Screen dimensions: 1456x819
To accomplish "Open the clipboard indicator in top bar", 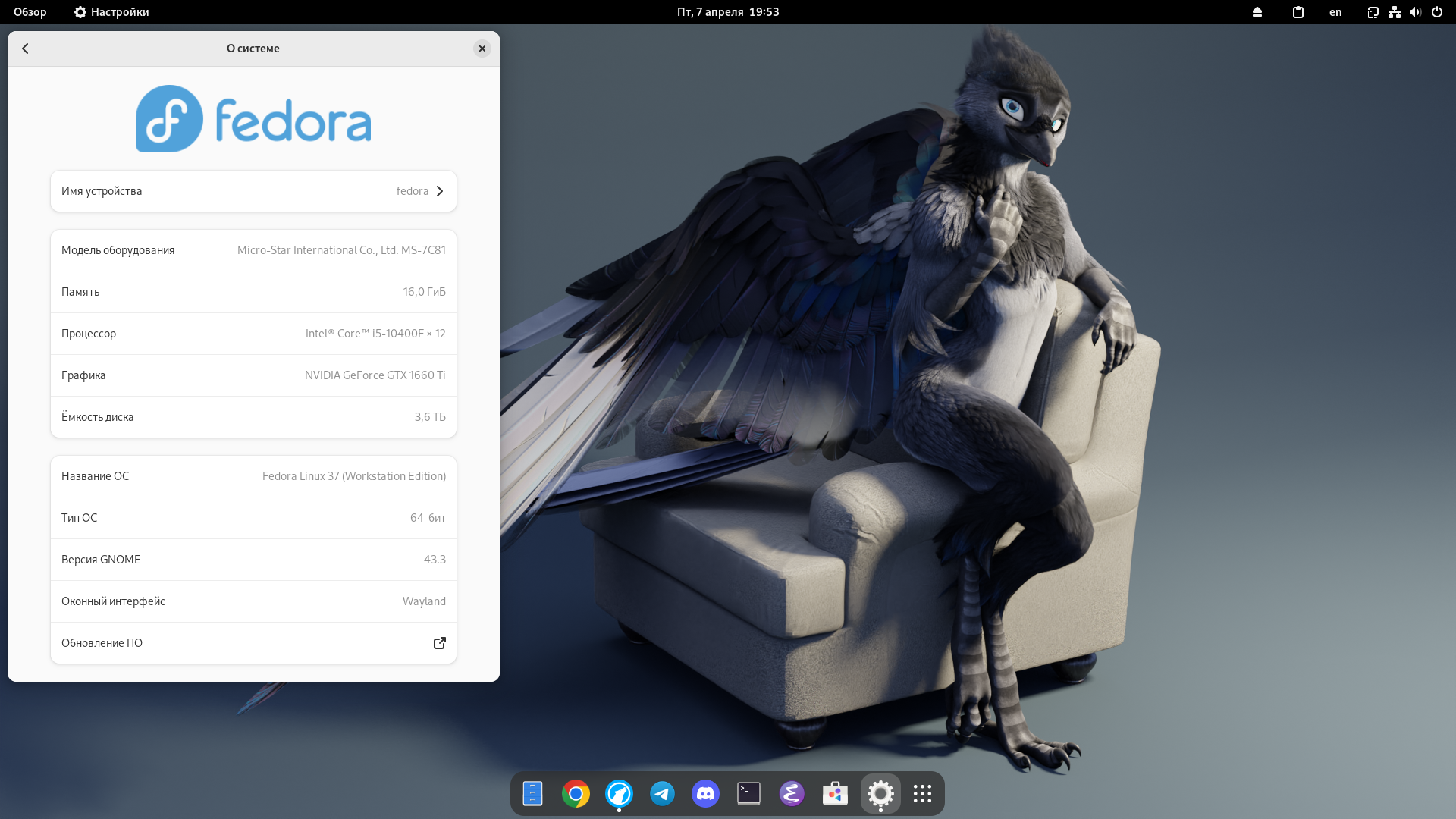I will point(1298,12).
